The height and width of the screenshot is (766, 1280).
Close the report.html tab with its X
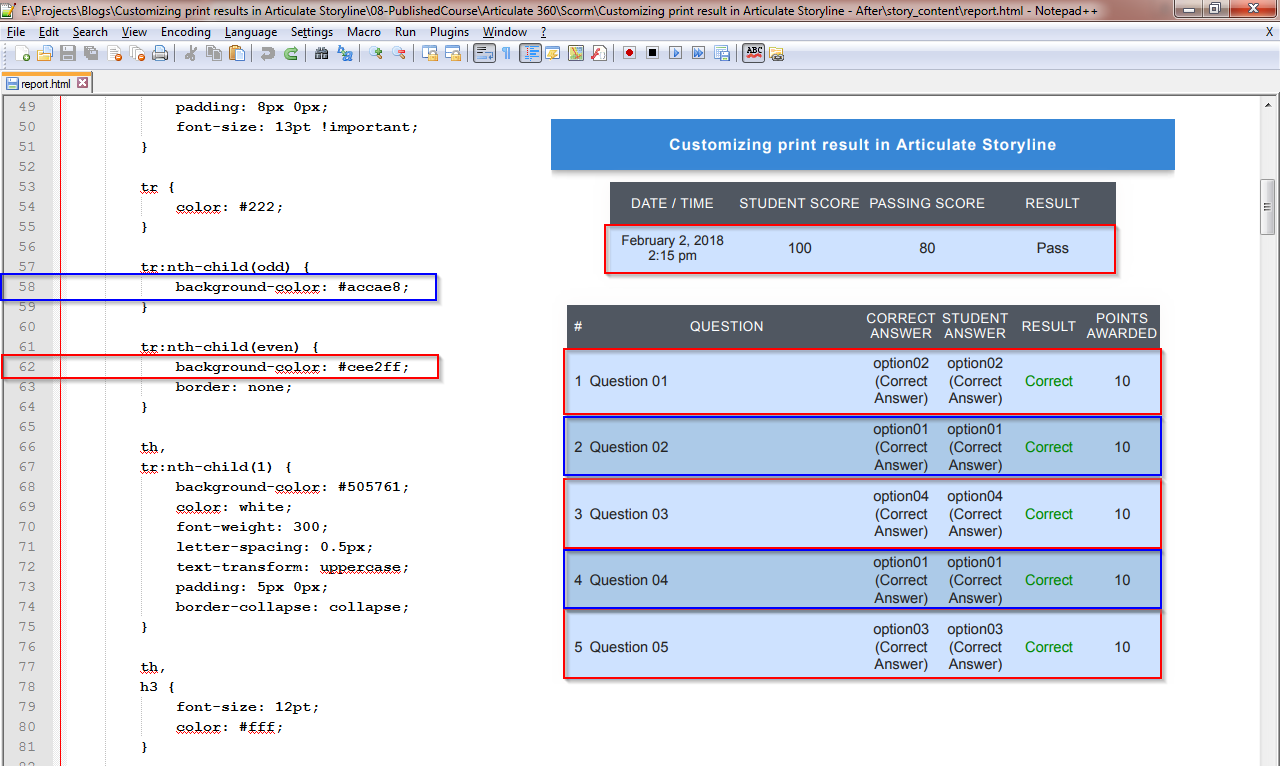tap(82, 83)
